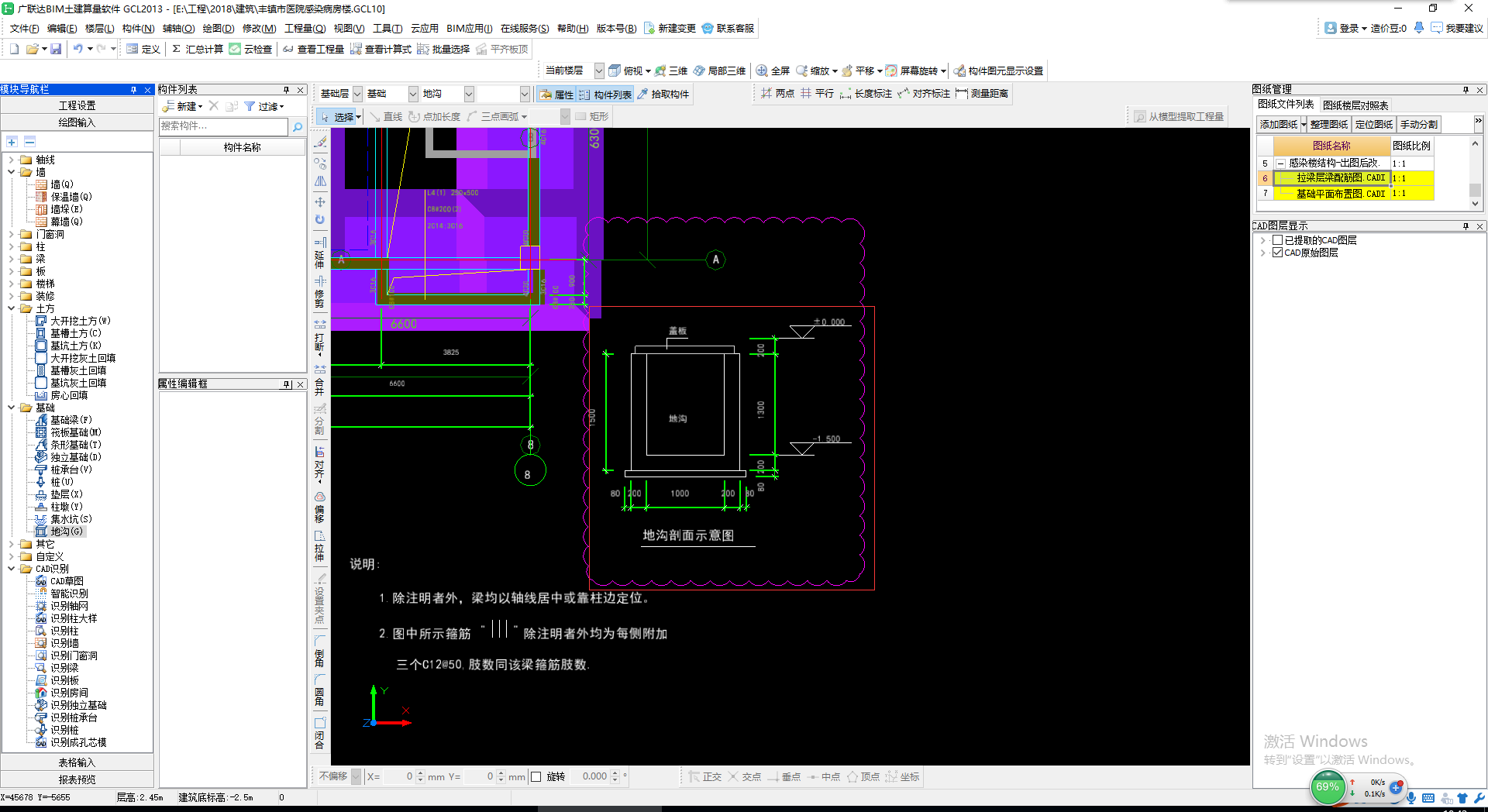Screen dimensions: 1488x812
Task: Open the 绘图(D) menu
Action: pos(218,28)
